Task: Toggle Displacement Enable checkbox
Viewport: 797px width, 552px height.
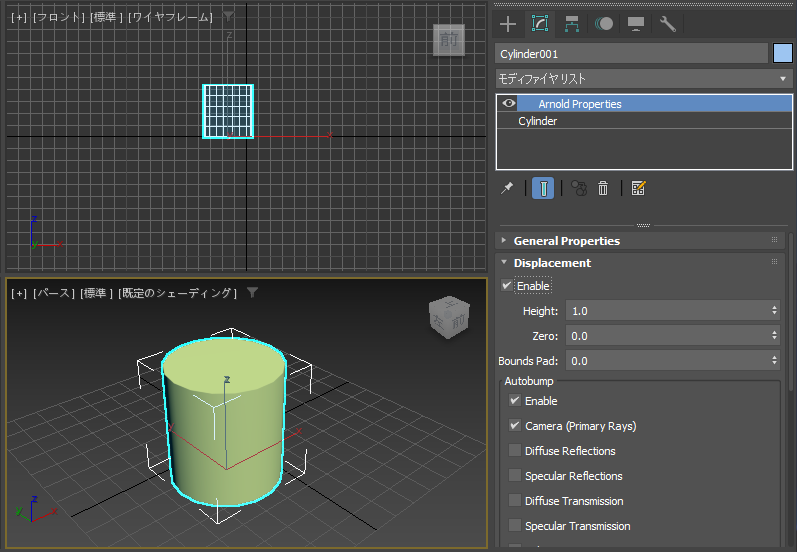Action: [506, 286]
